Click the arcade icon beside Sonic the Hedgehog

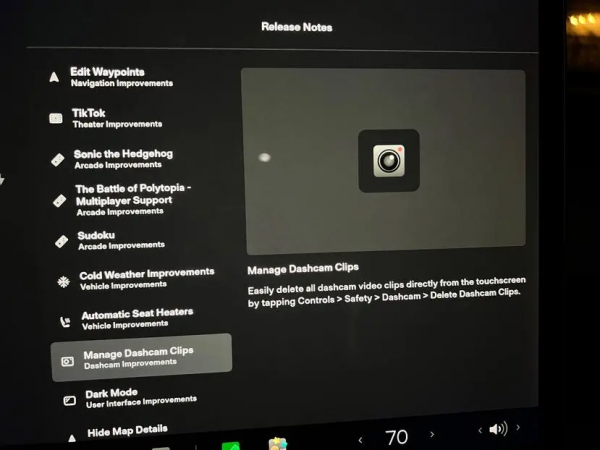click(58, 160)
